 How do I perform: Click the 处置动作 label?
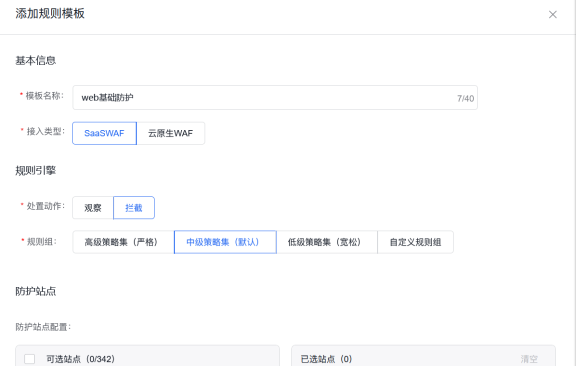click(x=46, y=206)
